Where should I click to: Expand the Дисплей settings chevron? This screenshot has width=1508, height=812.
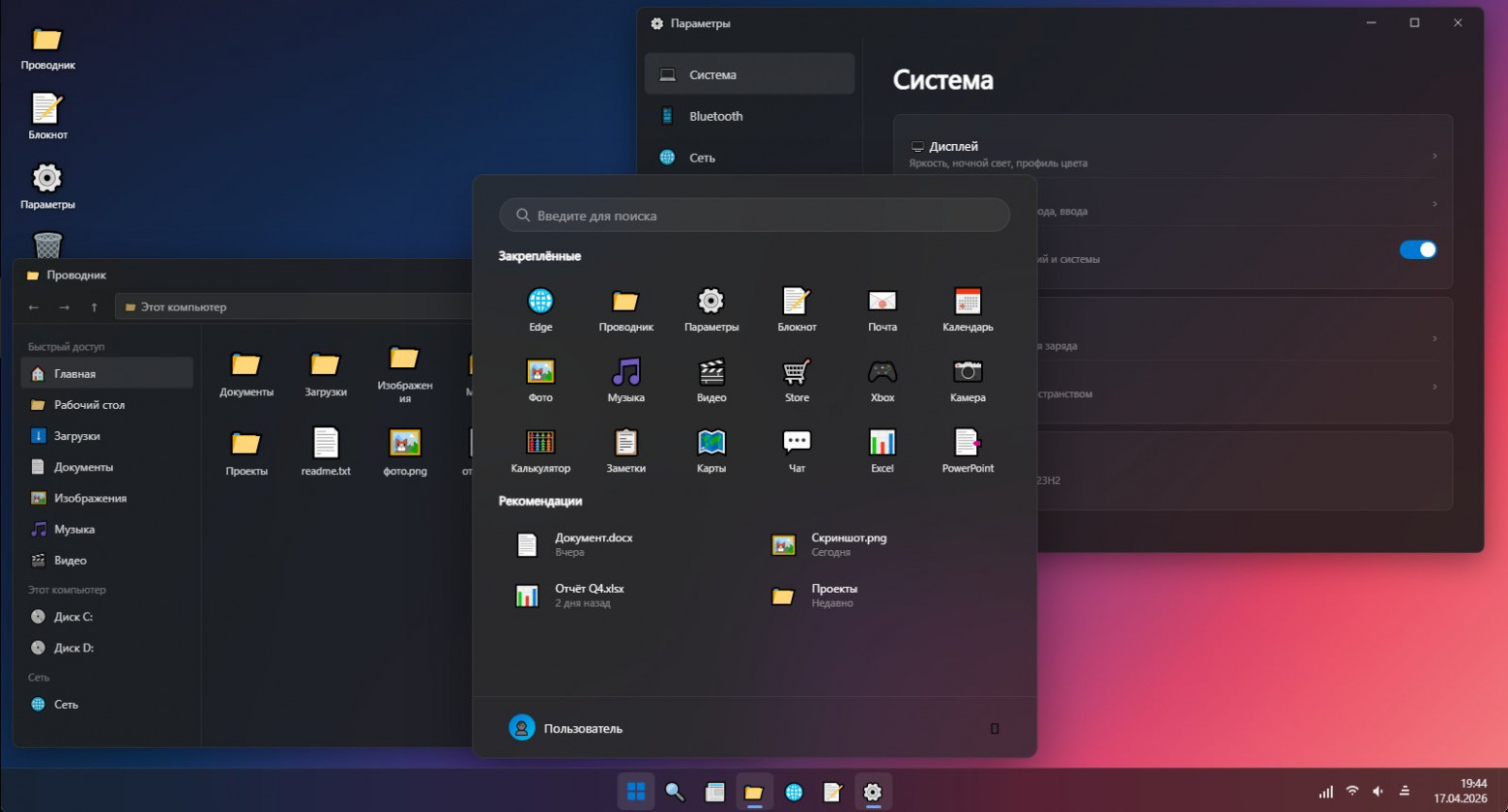pyautogui.click(x=1434, y=156)
